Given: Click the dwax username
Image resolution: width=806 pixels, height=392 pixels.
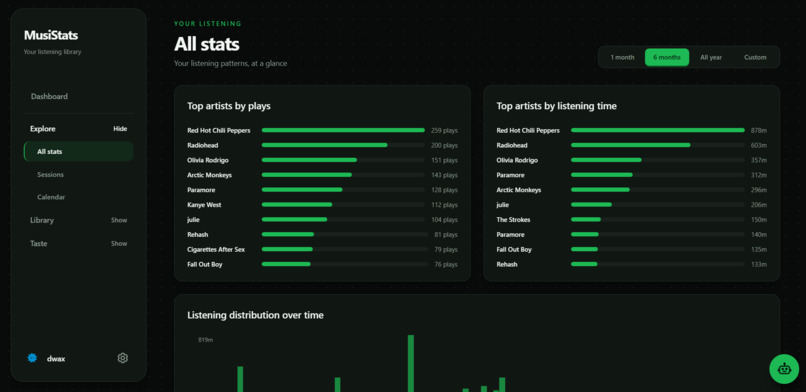Looking at the screenshot, I should tap(56, 359).
